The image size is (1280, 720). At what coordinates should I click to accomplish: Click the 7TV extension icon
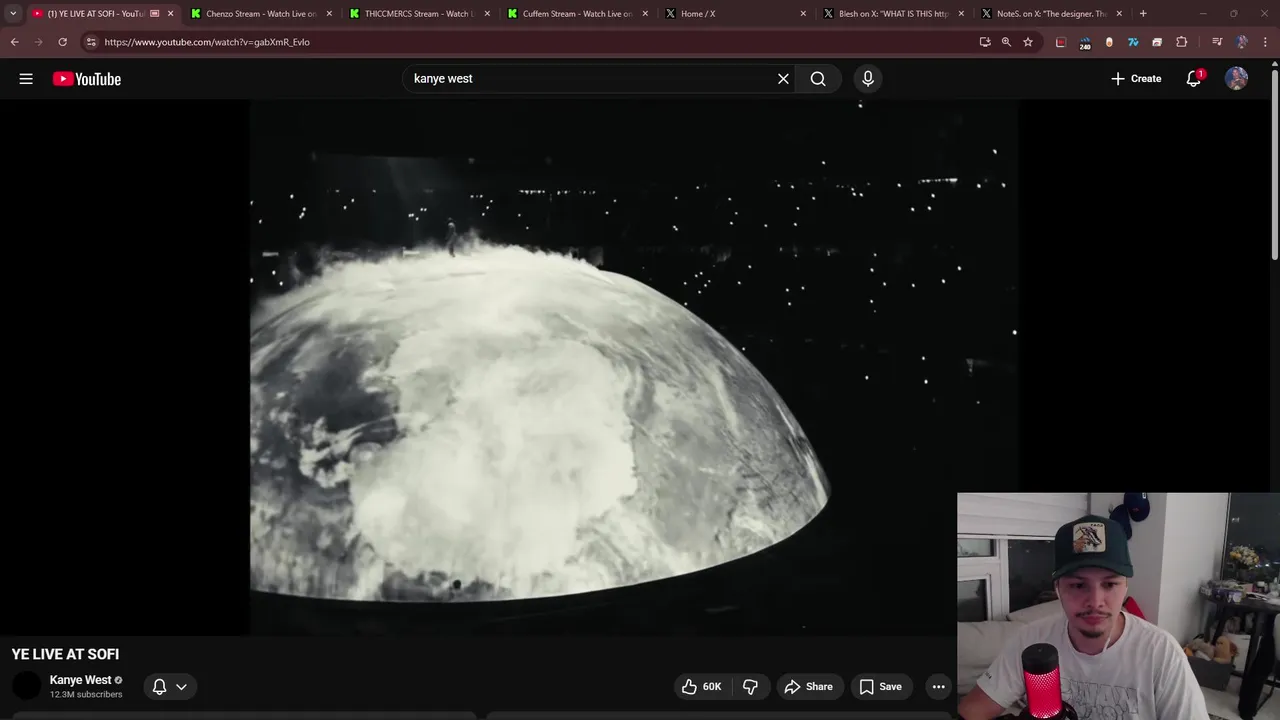coord(1133,42)
